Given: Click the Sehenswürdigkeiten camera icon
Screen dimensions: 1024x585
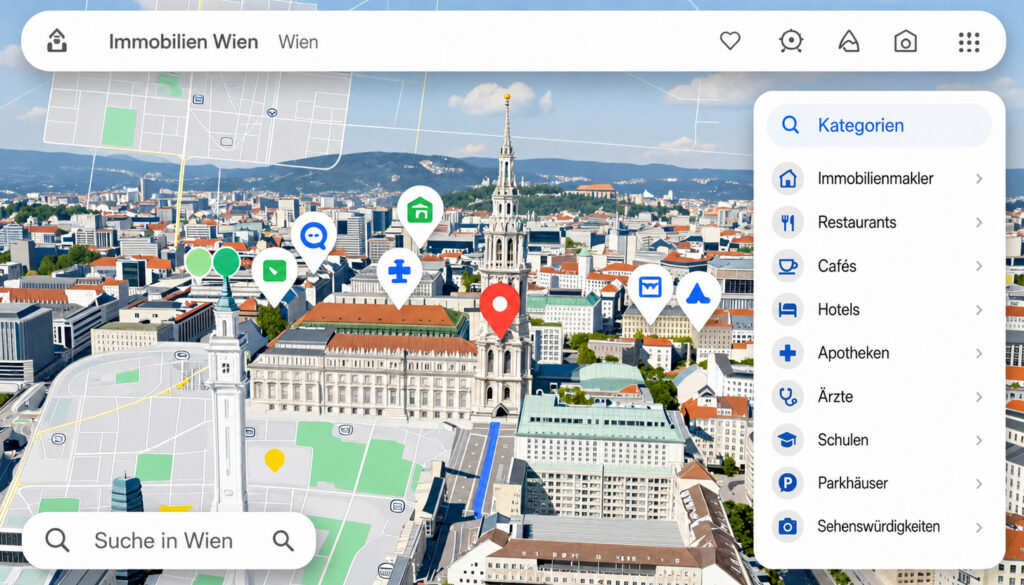Looking at the screenshot, I should [788, 526].
